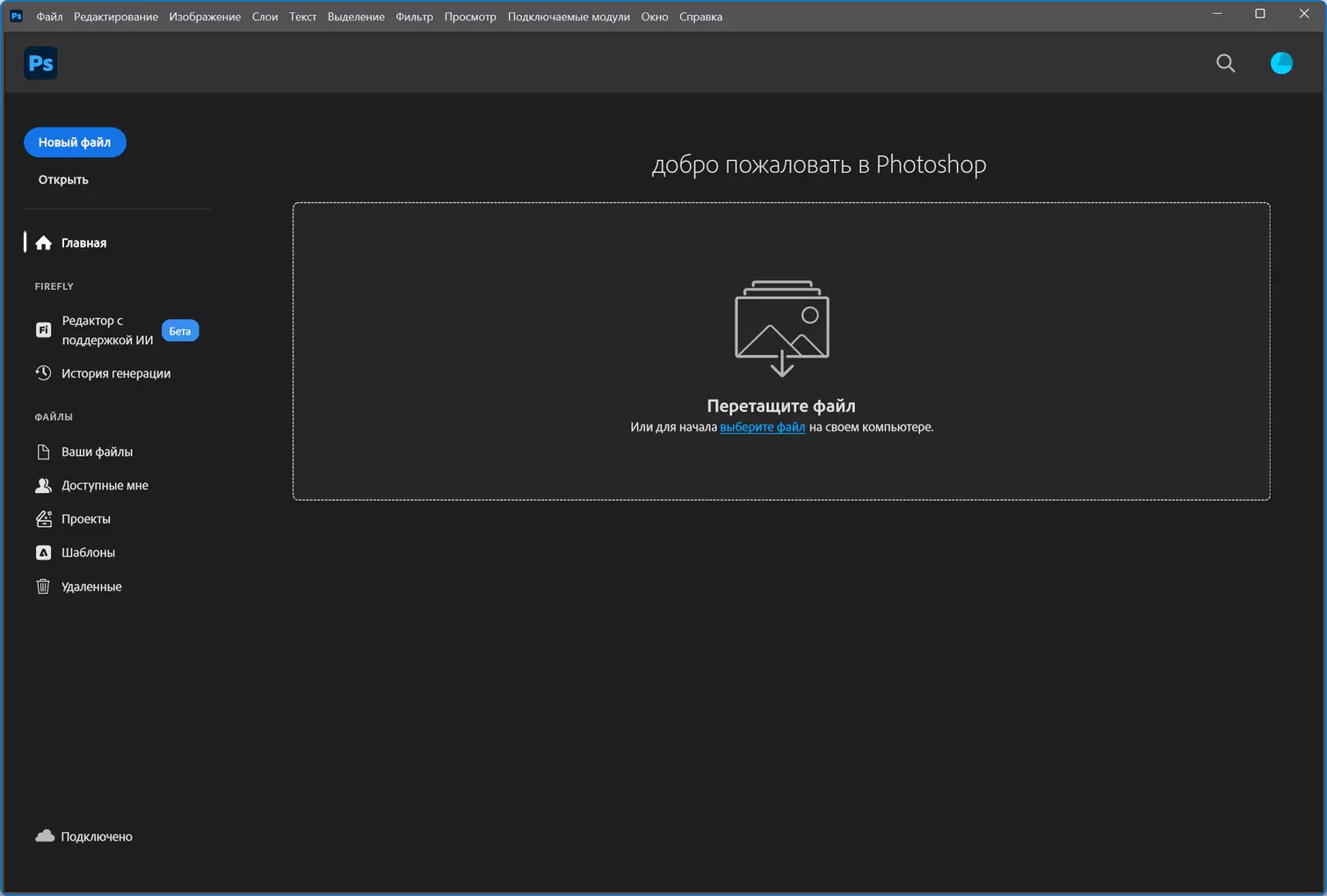
Task: Click the Шаблоны template icon
Action: [x=43, y=553]
